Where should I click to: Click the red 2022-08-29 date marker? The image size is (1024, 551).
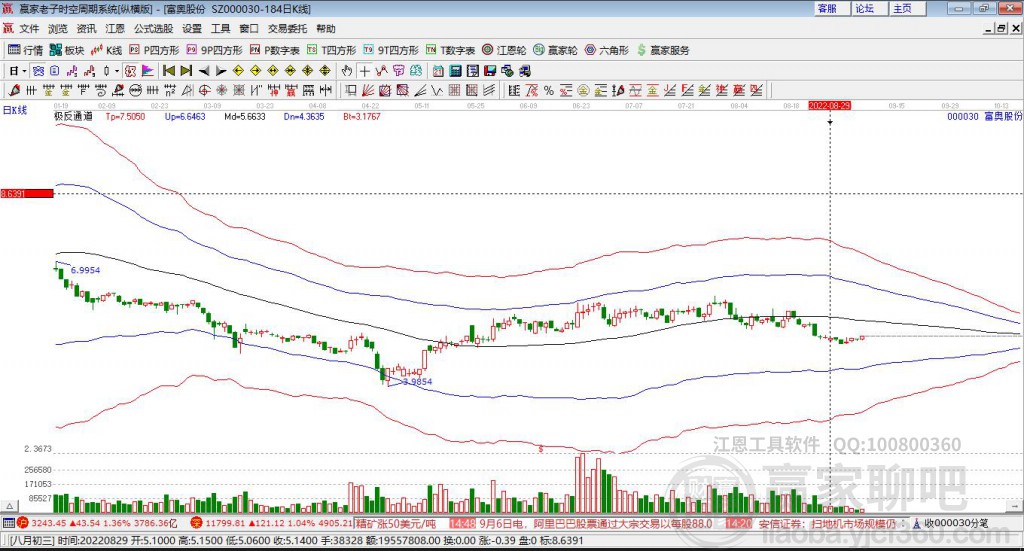point(829,105)
